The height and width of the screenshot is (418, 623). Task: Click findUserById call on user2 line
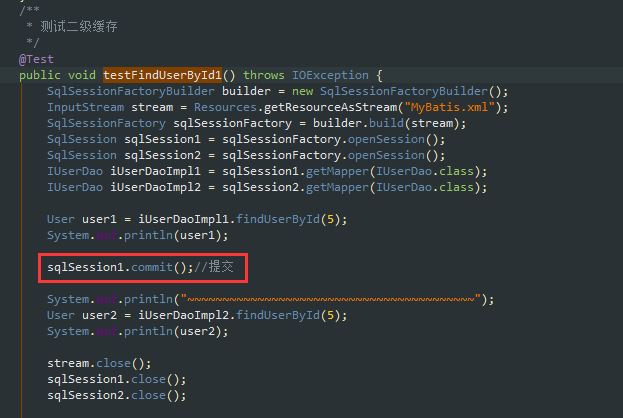click(278, 315)
